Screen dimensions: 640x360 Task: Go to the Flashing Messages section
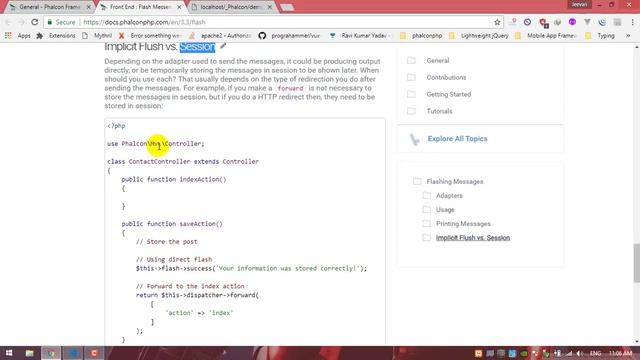tap(455, 181)
